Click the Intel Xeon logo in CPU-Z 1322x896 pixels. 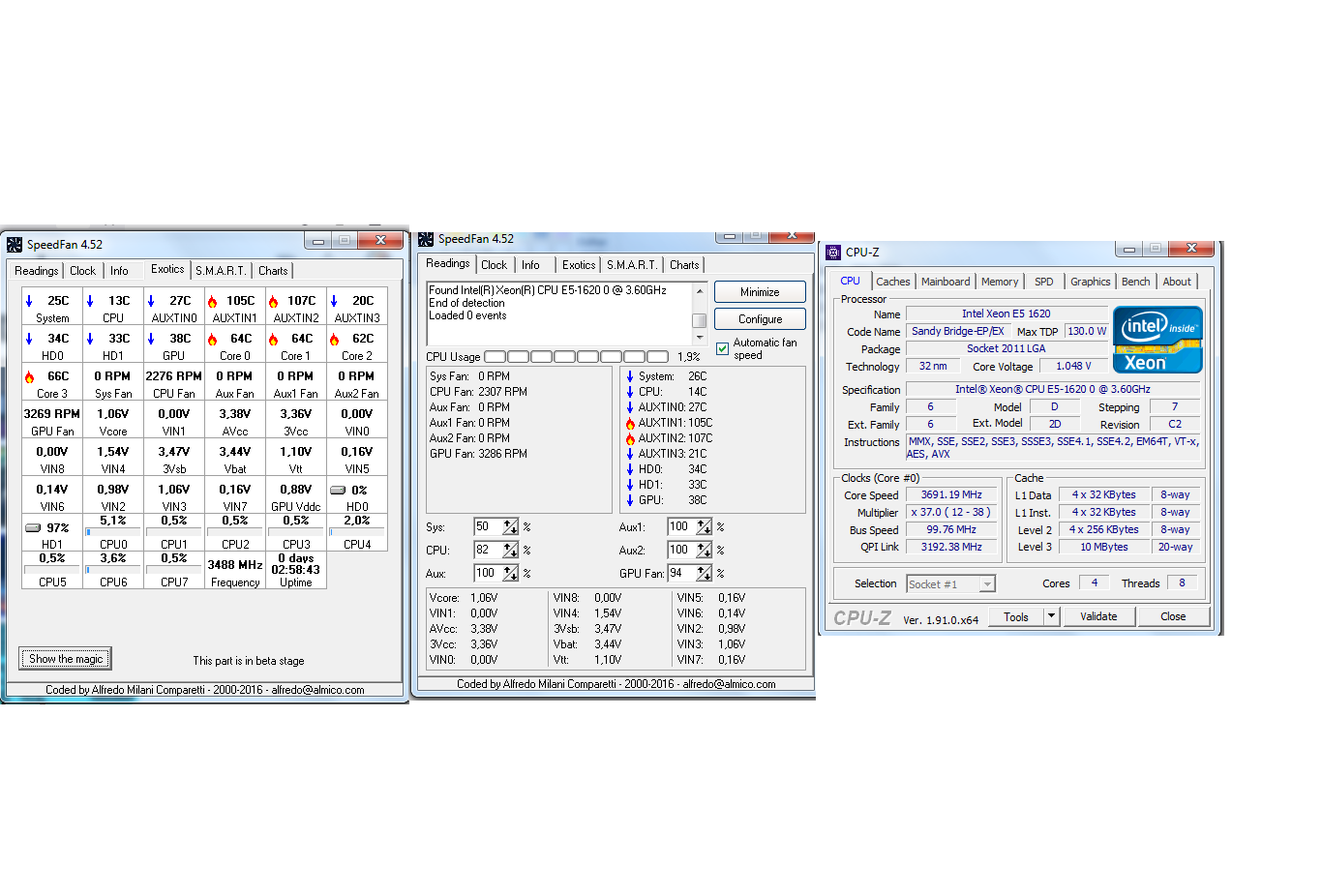[x=1157, y=339]
